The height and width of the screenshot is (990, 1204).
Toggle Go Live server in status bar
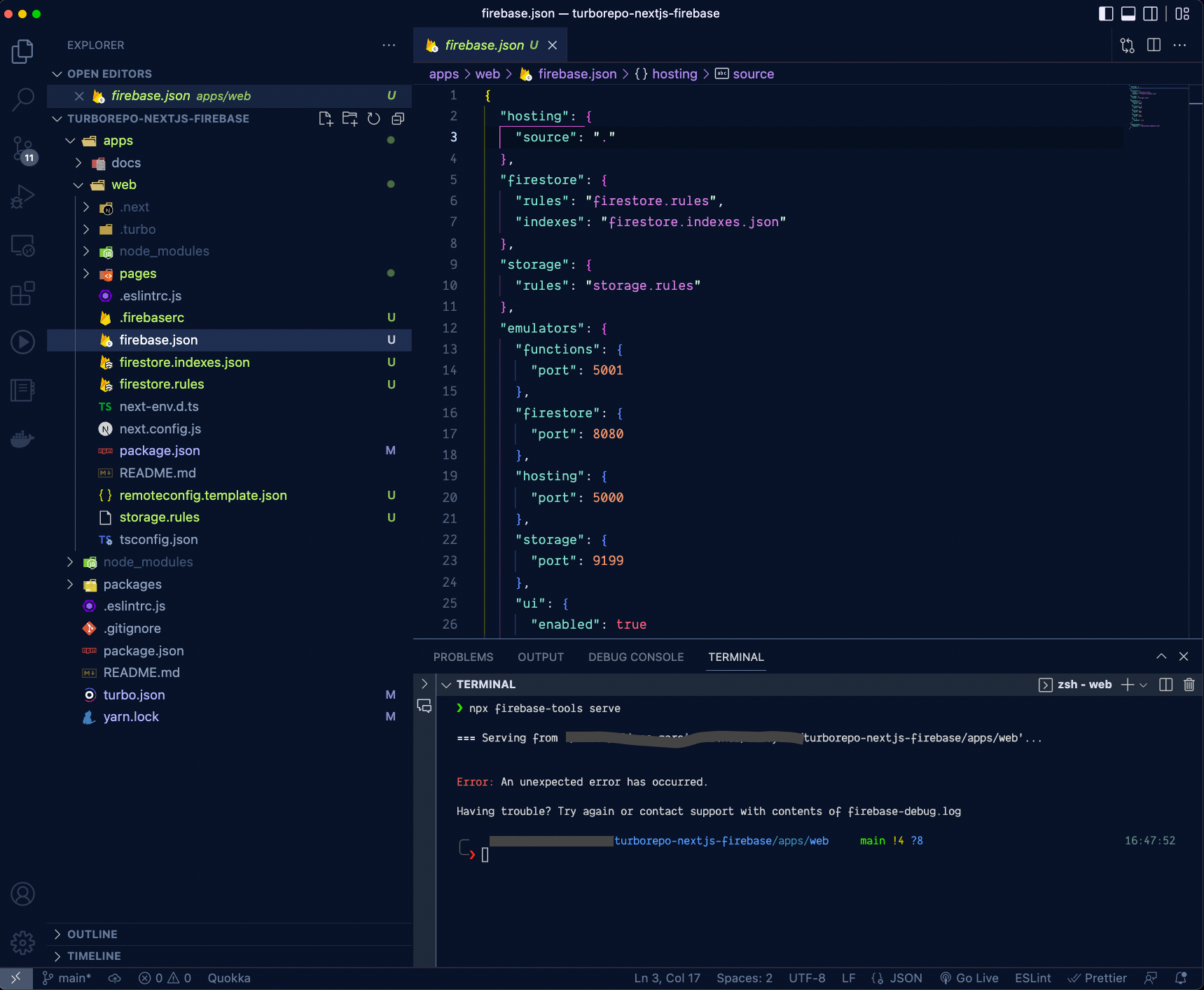[x=969, y=978]
